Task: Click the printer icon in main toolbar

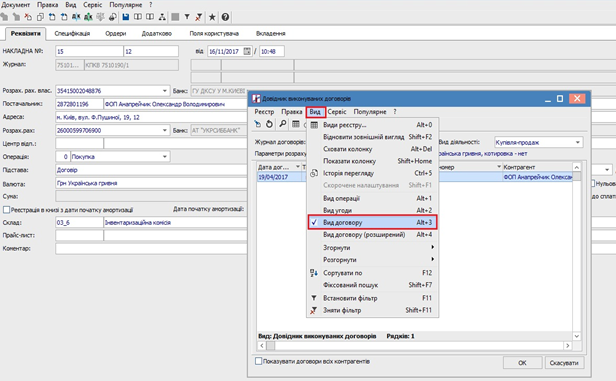Action: [113, 17]
